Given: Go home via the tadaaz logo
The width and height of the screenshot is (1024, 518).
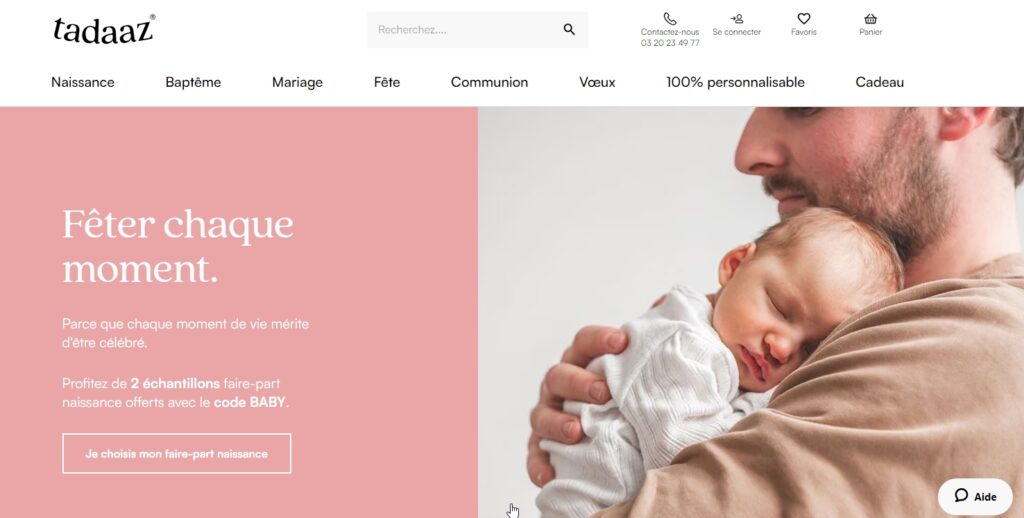Looking at the screenshot, I should pyautogui.click(x=103, y=29).
